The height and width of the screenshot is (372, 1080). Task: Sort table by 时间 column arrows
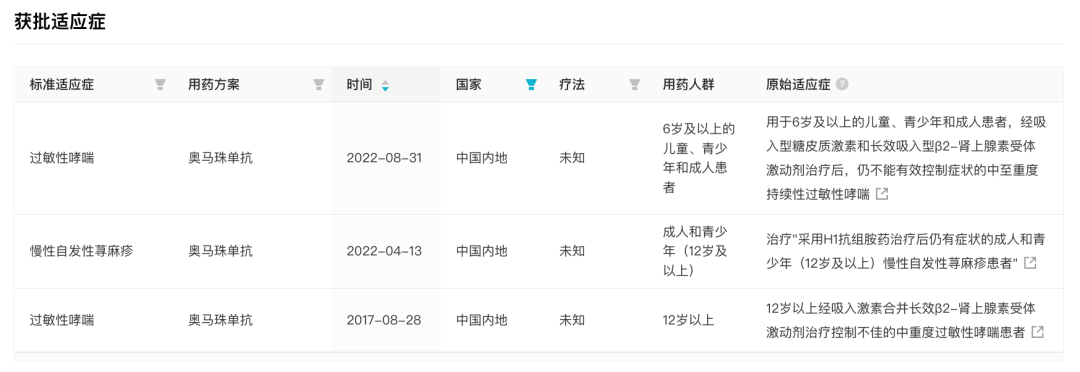pos(385,85)
